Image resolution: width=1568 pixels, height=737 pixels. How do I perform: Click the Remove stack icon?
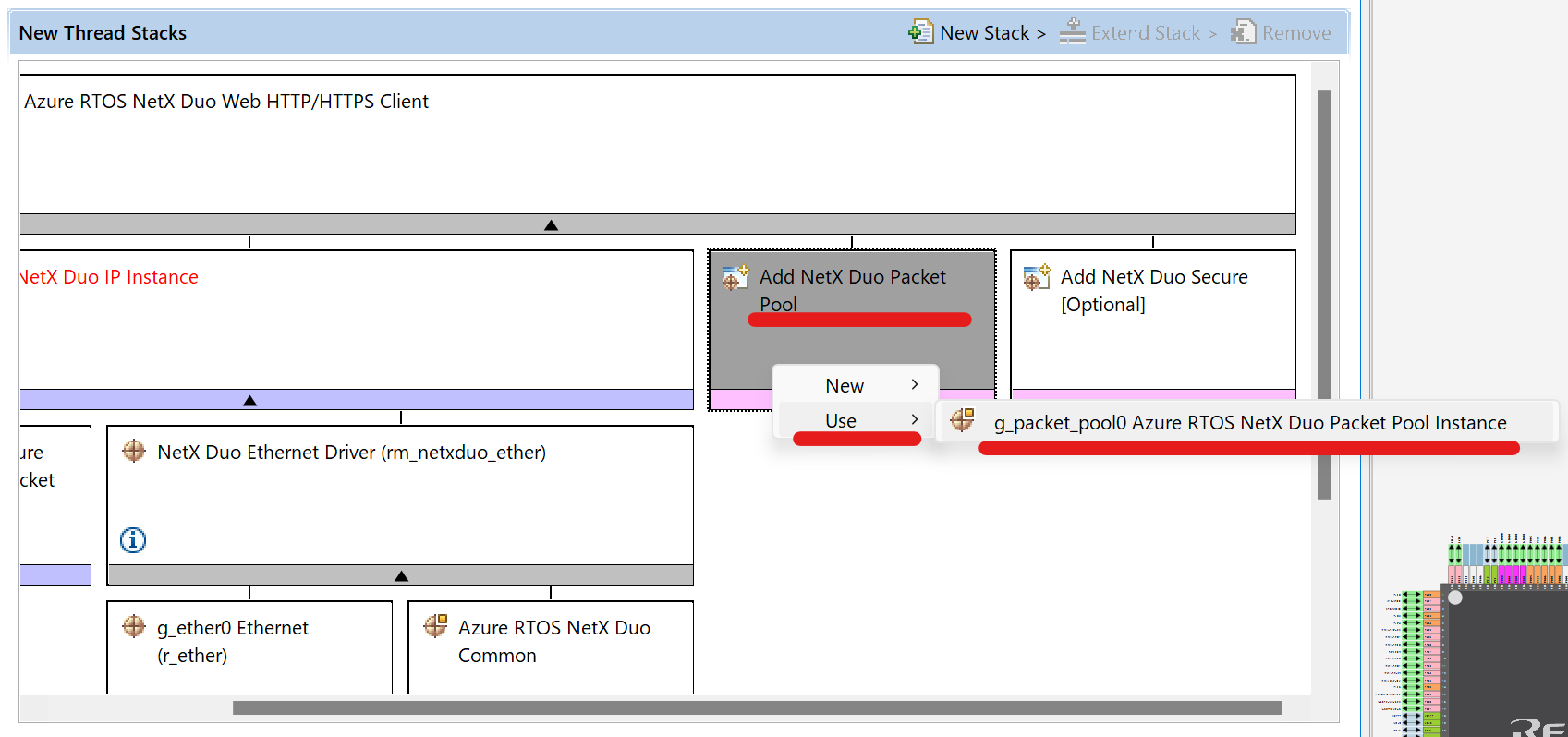click(x=1243, y=32)
